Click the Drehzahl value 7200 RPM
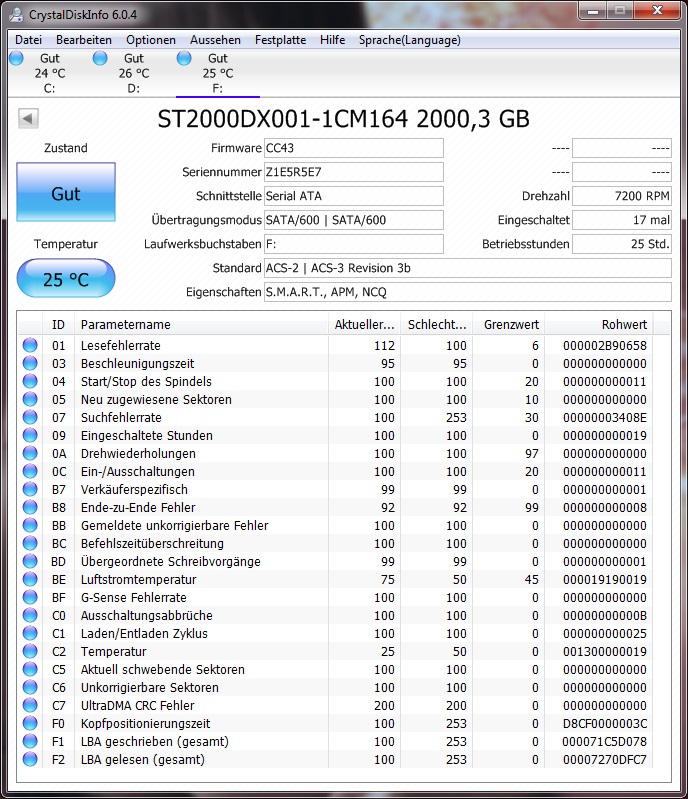 pos(622,196)
